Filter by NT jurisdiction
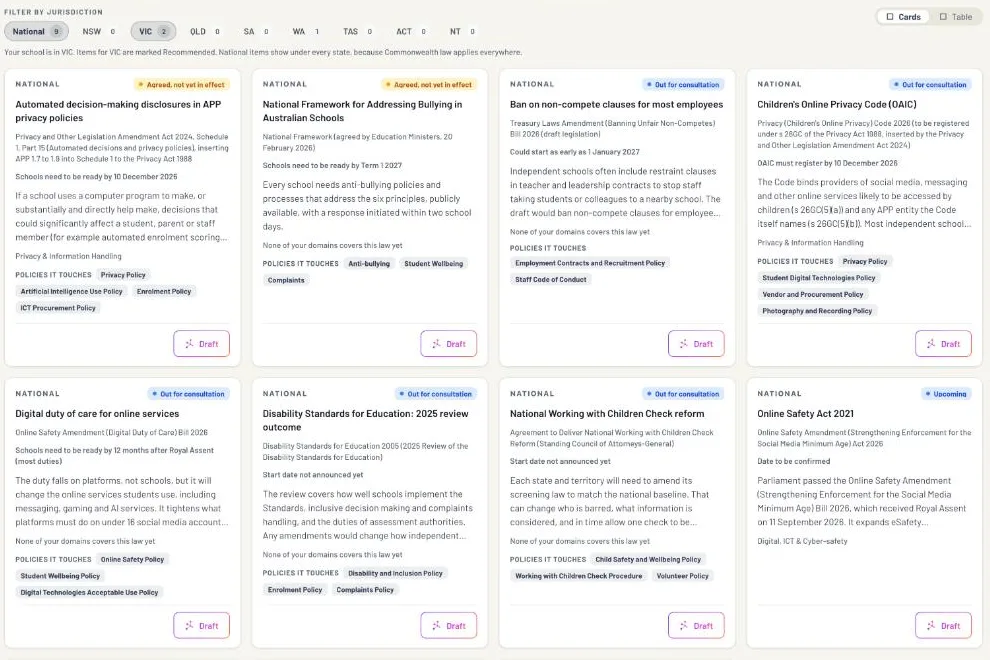 pyautogui.click(x=462, y=32)
